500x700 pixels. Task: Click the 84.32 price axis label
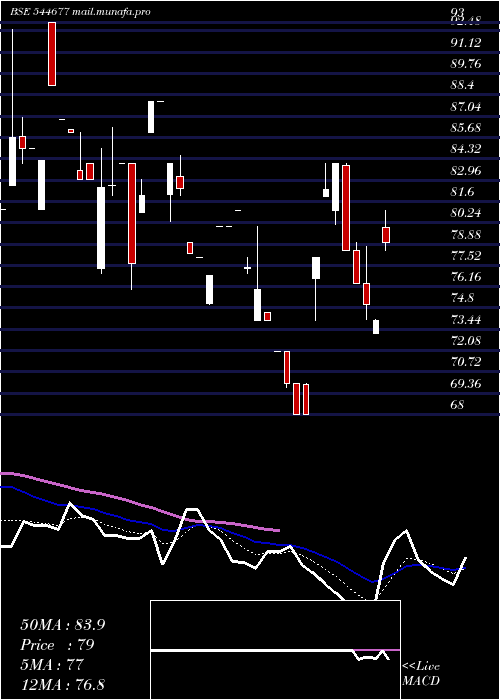[466, 149]
